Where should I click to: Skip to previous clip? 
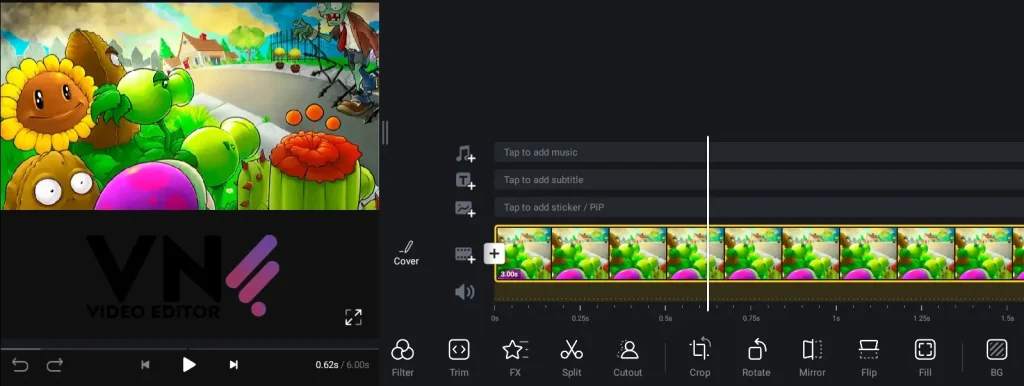146,365
